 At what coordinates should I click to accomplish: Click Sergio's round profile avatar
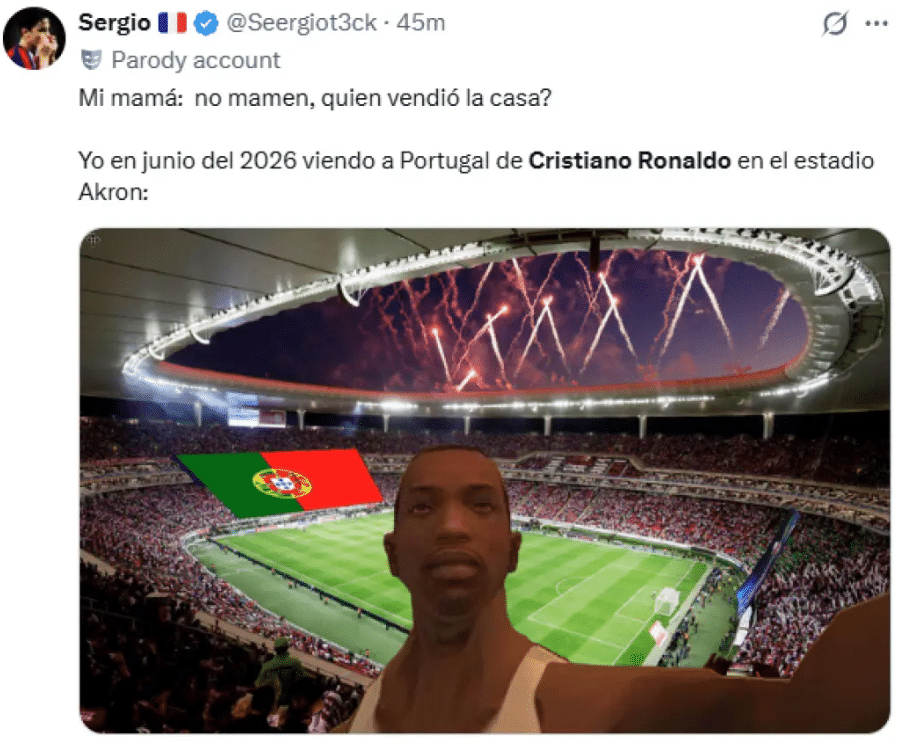[34, 39]
